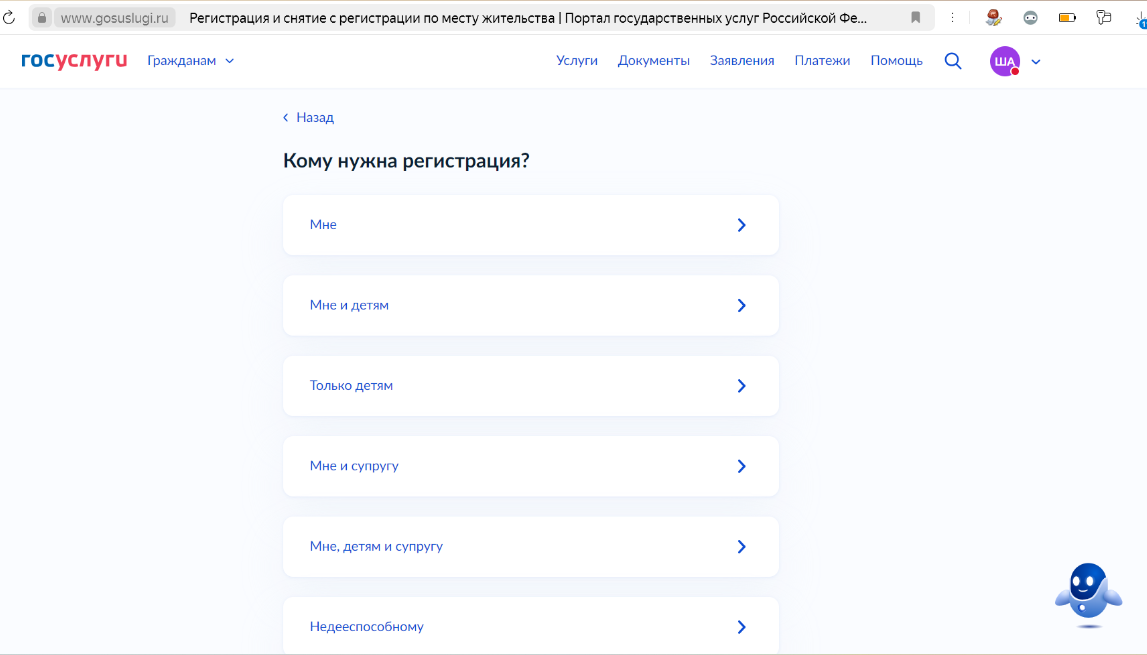Viewport: 1147px width, 655px height.
Task: Expand the profile menu chevron
Action: coord(1036,62)
